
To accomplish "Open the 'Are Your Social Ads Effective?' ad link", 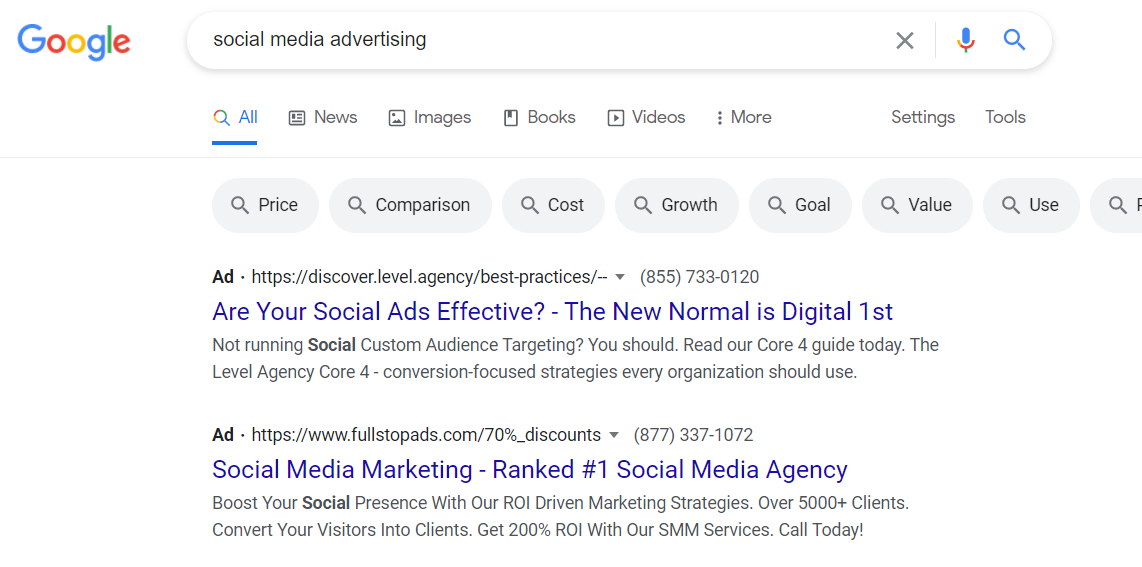I will pyautogui.click(x=552, y=312).
